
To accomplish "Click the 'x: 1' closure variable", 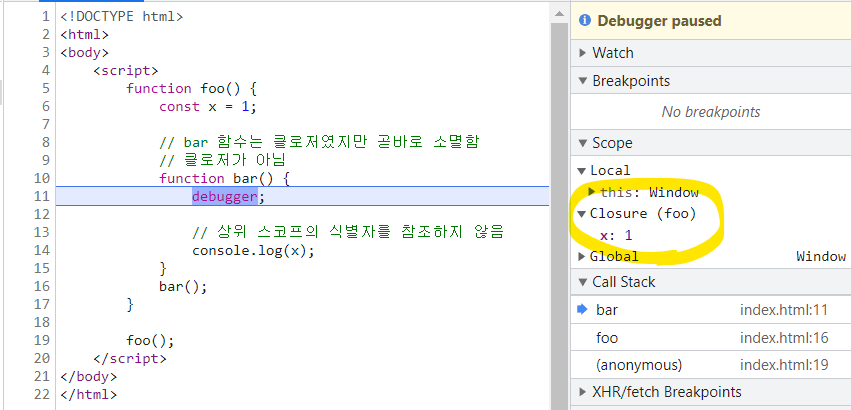I will (x=616, y=235).
